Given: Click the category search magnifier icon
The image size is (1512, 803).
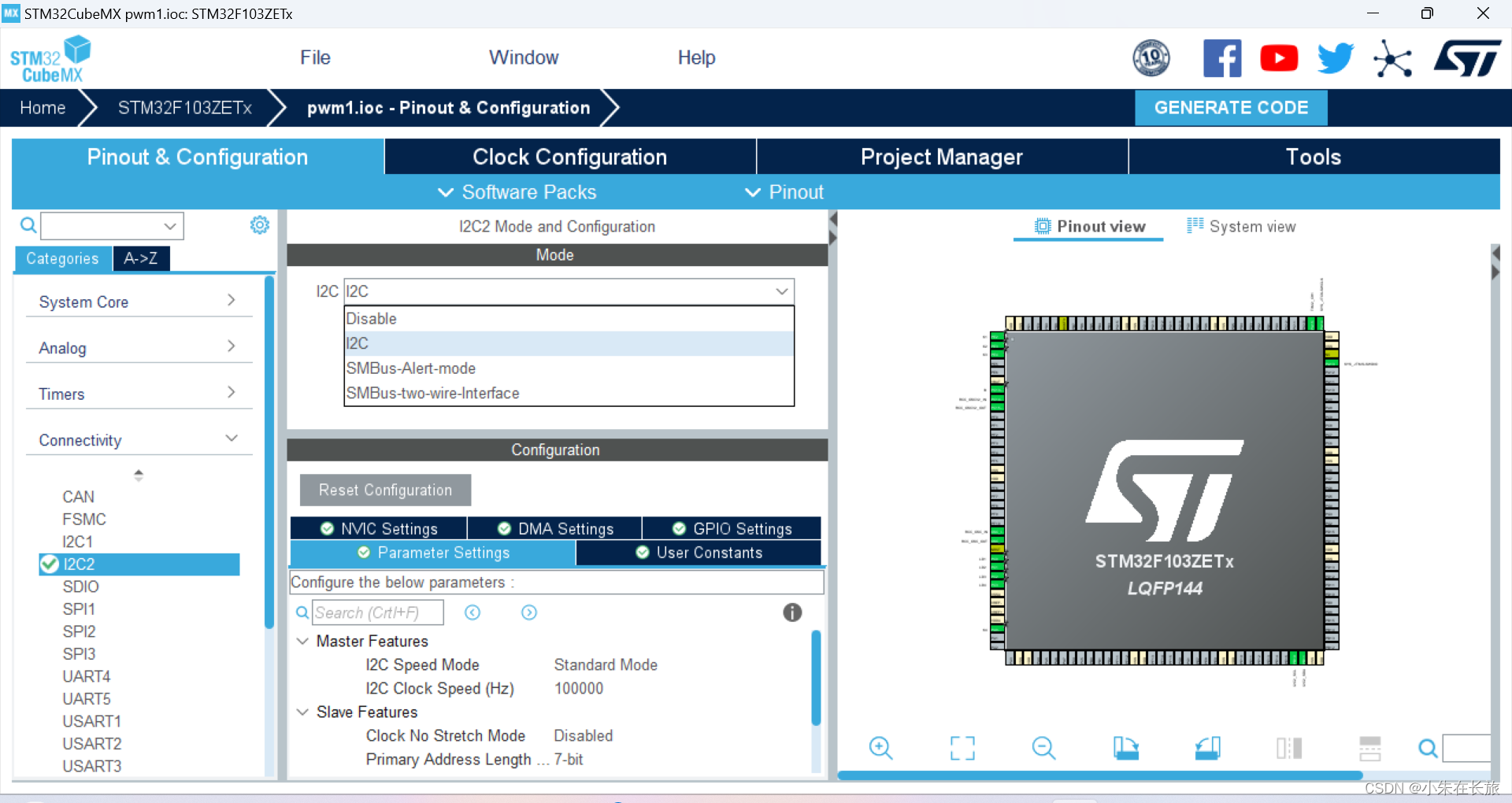Looking at the screenshot, I should pyautogui.click(x=28, y=226).
